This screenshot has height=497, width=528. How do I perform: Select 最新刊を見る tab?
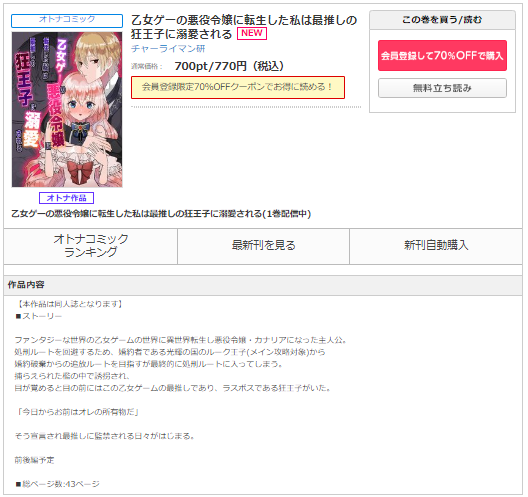point(263,246)
